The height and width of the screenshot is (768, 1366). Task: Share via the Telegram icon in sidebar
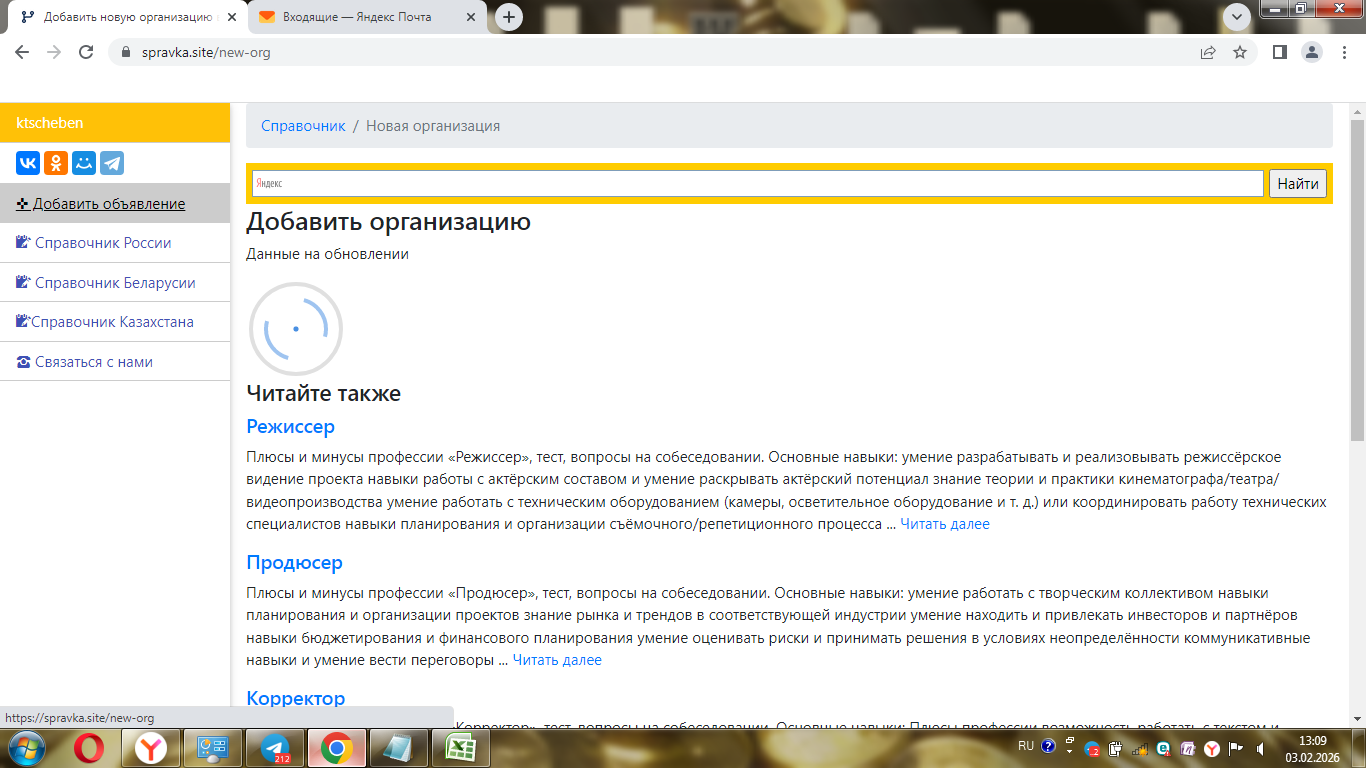[112, 163]
